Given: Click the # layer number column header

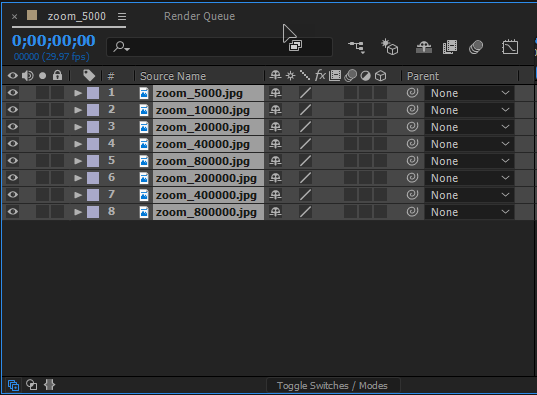Looking at the screenshot, I should (x=111, y=76).
